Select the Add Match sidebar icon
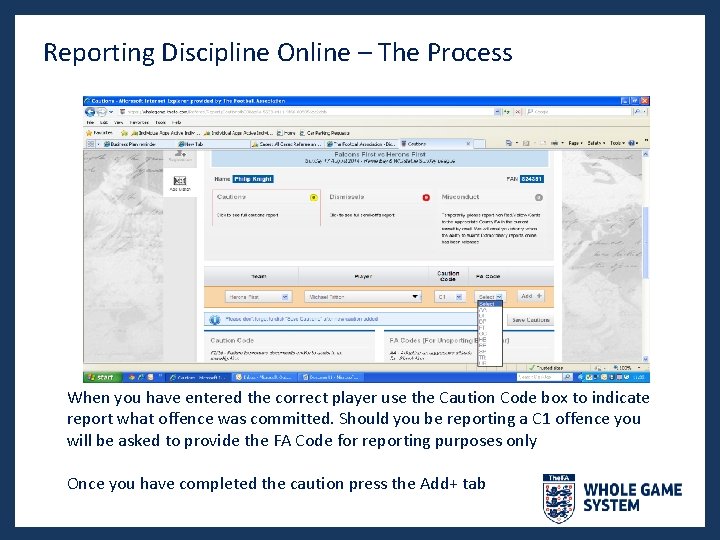 click(x=180, y=183)
